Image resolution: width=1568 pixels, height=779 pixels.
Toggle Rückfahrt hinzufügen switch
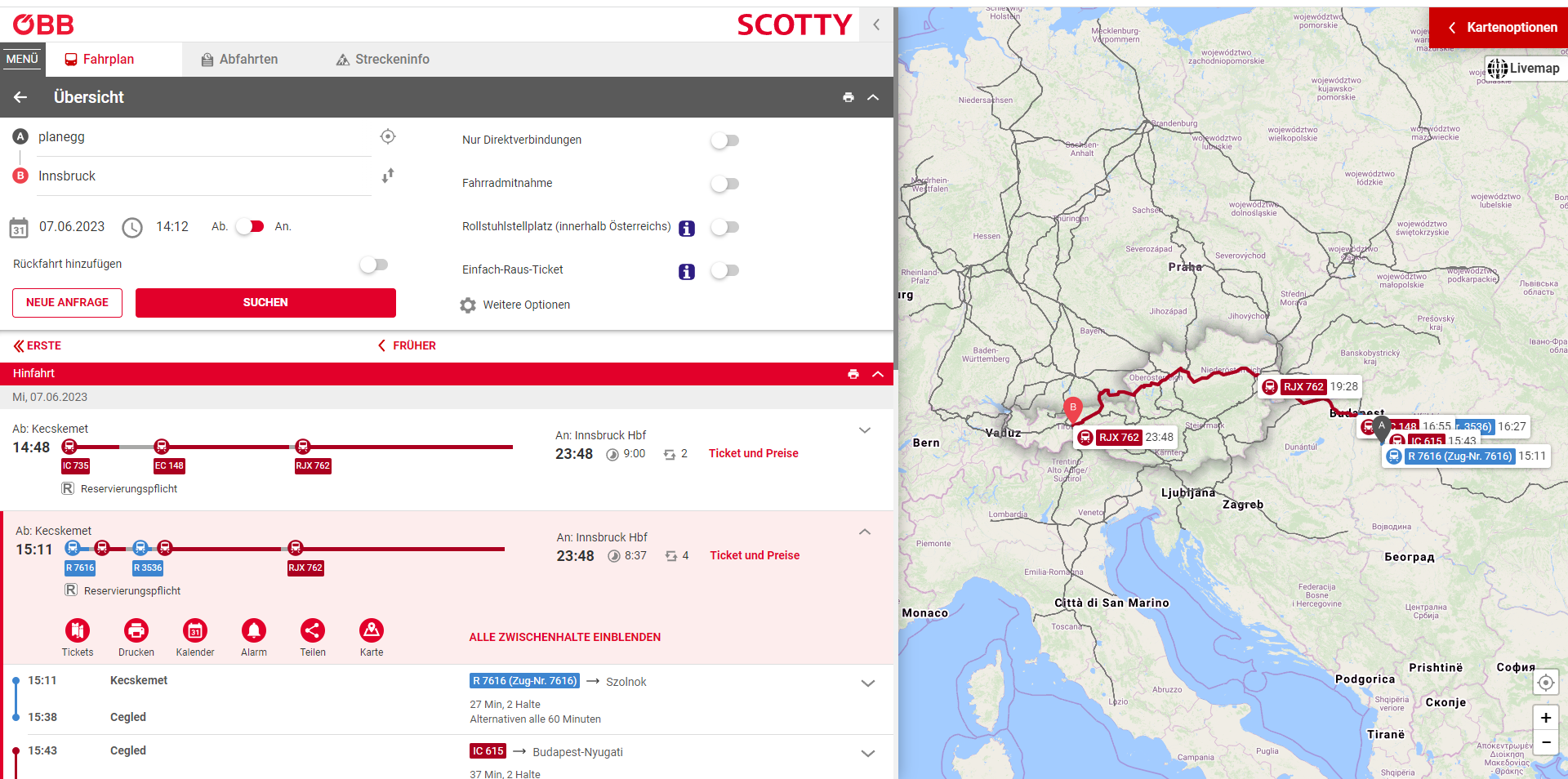pyautogui.click(x=374, y=265)
